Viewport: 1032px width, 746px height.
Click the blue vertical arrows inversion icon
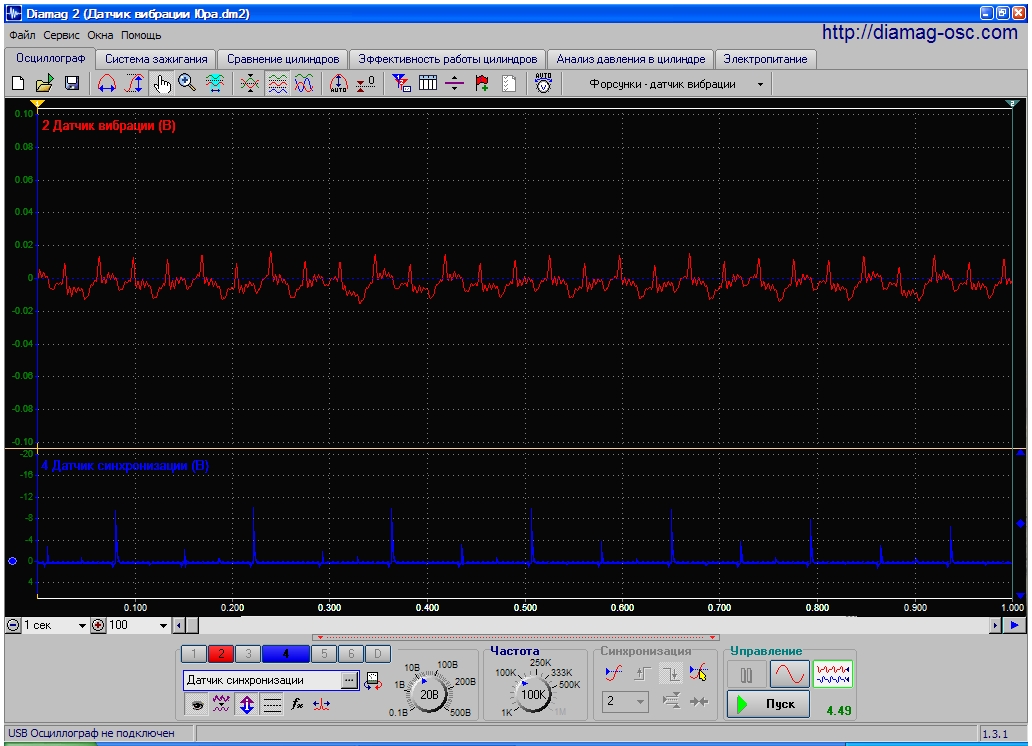(x=247, y=705)
